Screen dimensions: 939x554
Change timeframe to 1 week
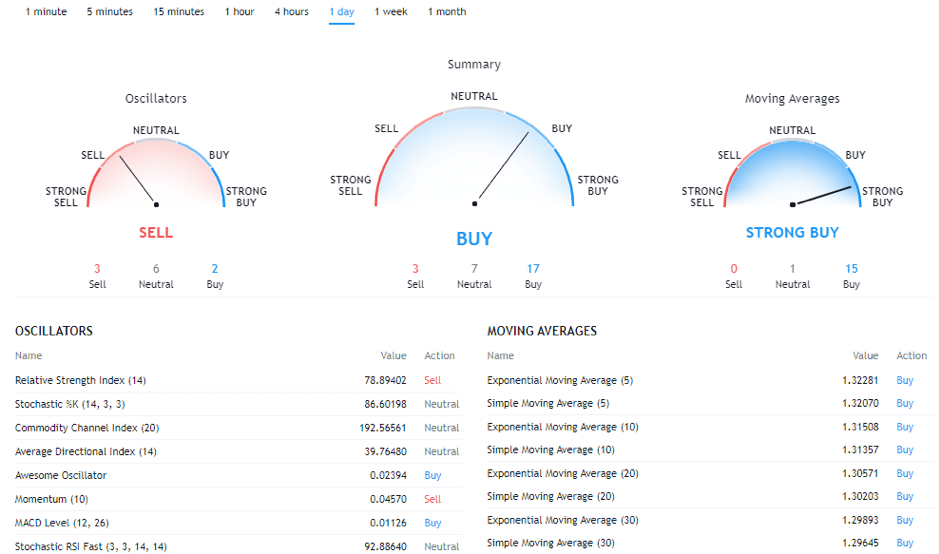(391, 12)
